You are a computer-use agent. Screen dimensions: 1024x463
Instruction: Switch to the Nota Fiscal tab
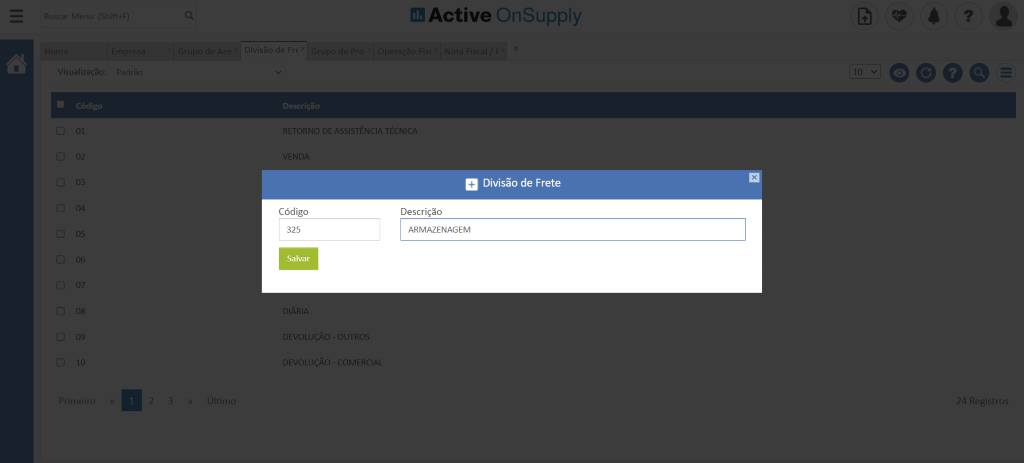point(470,51)
